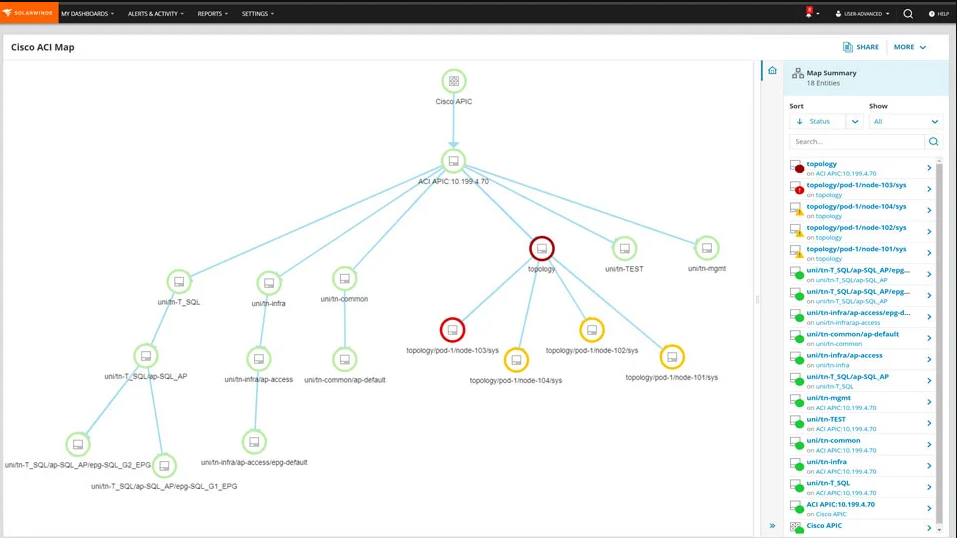Collapse the side panel with double chevron
The width and height of the screenshot is (957, 538).
[772, 526]
